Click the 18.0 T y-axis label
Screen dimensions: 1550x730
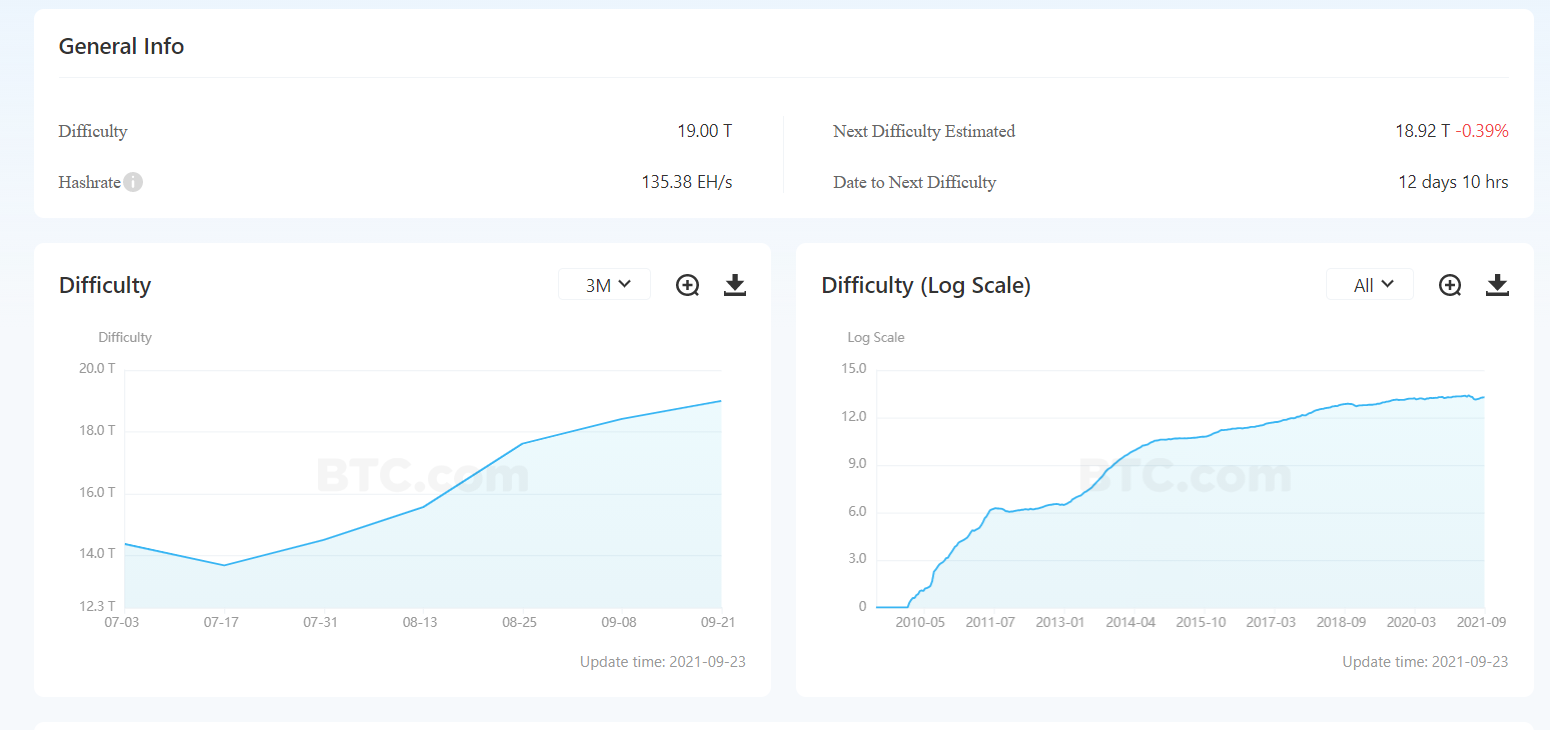point(97,430)
